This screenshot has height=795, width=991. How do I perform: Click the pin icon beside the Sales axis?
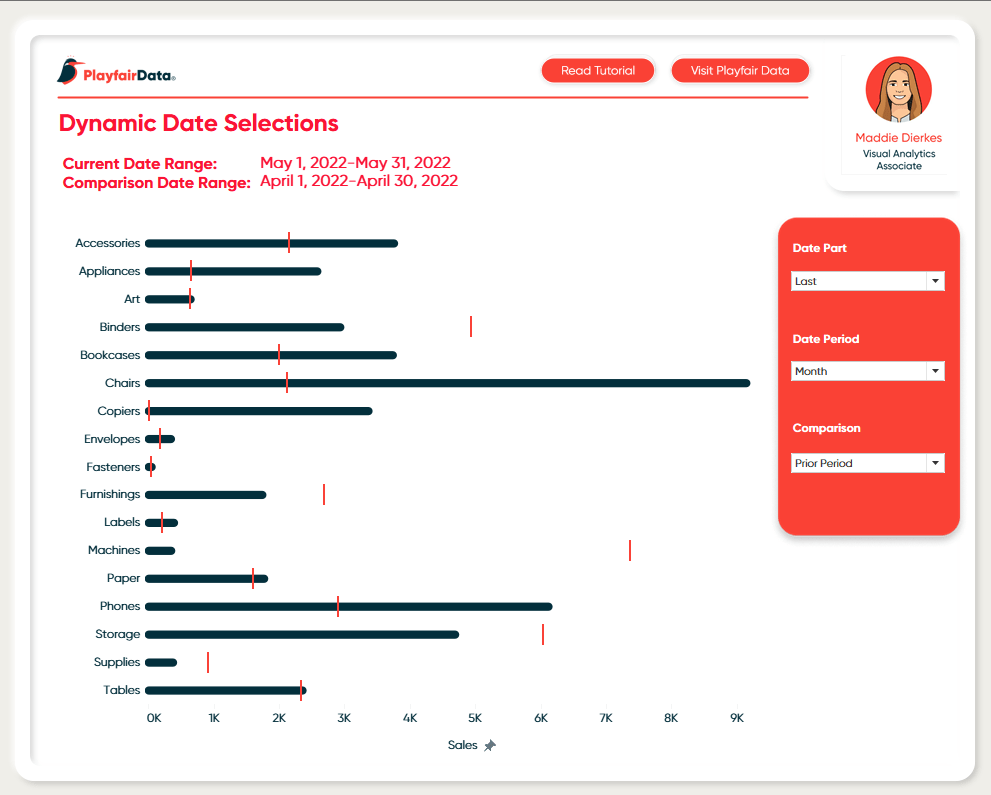[x=489, y=744]
